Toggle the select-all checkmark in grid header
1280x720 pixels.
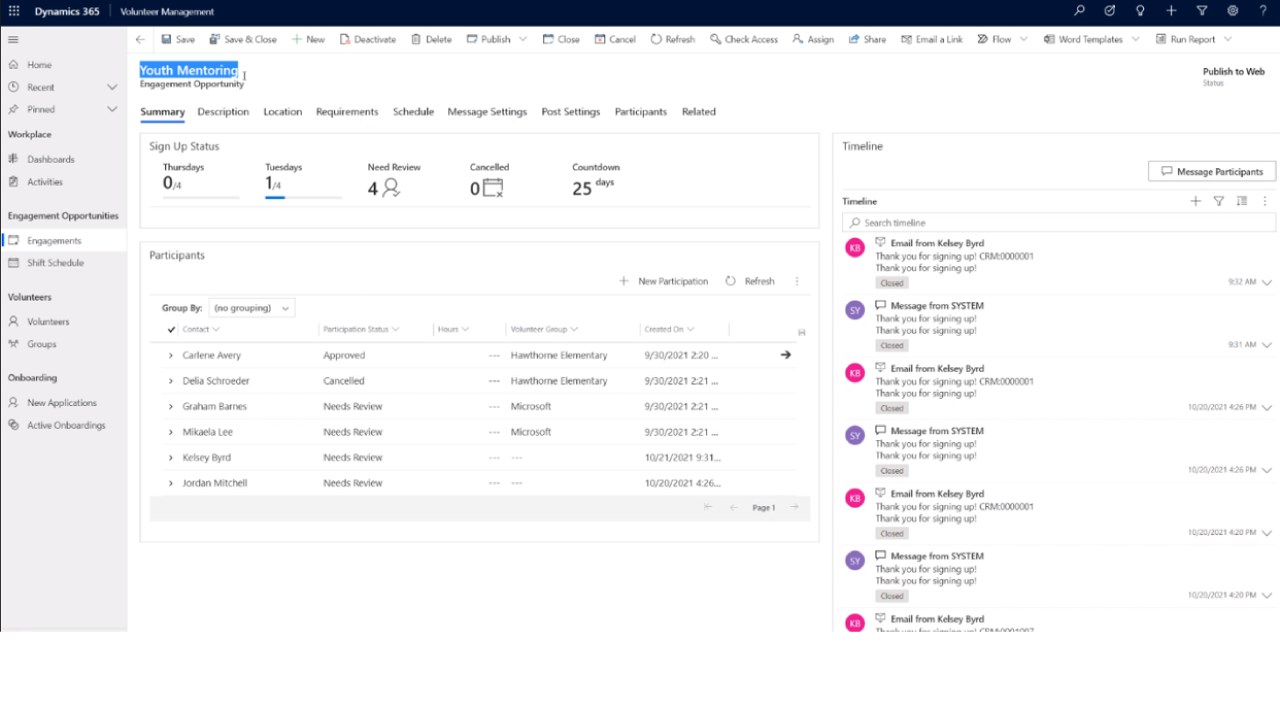point(171,329)
